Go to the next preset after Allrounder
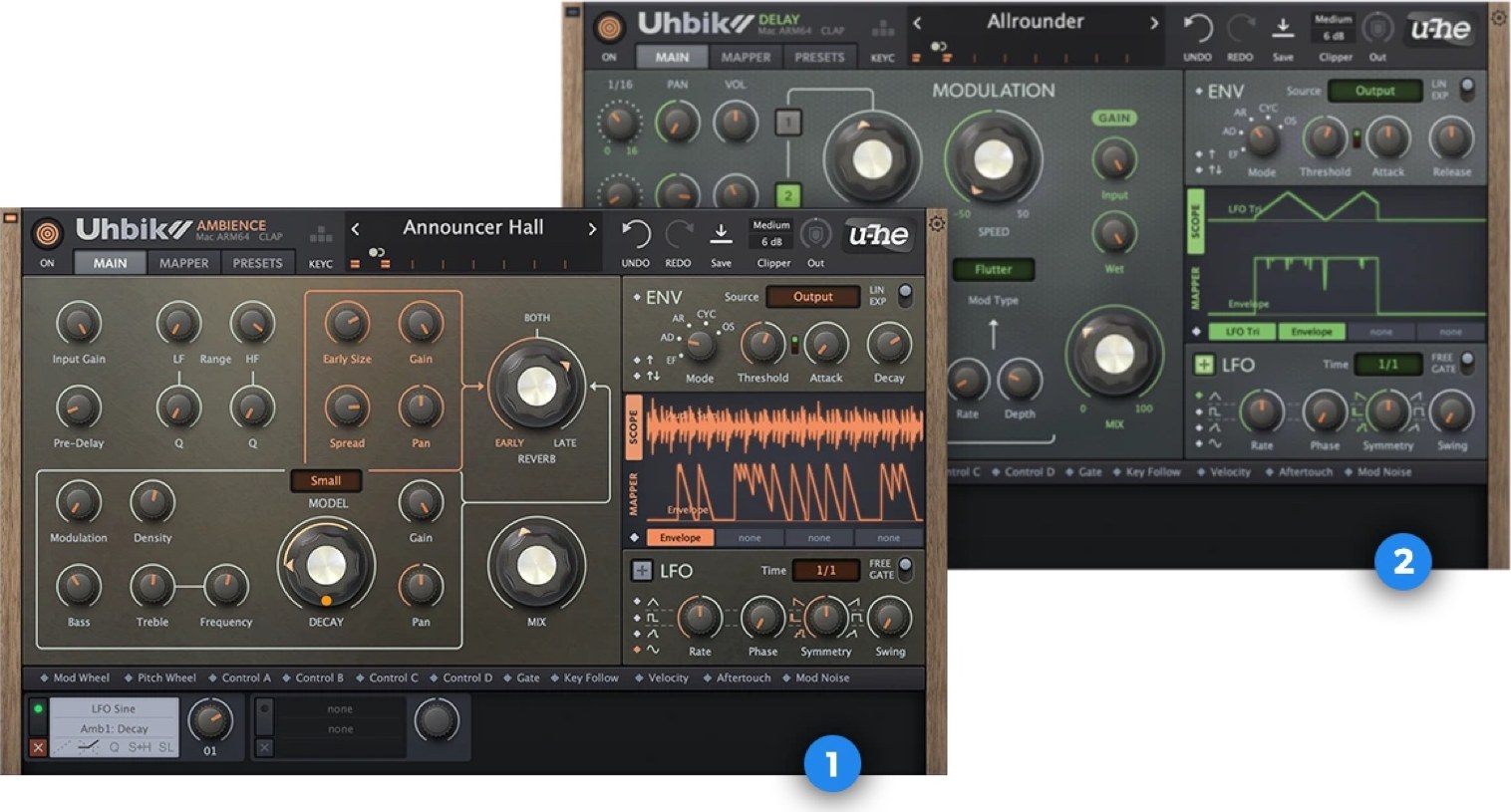The height and width of the screenshot is (812, 1511). point(1154,23)
